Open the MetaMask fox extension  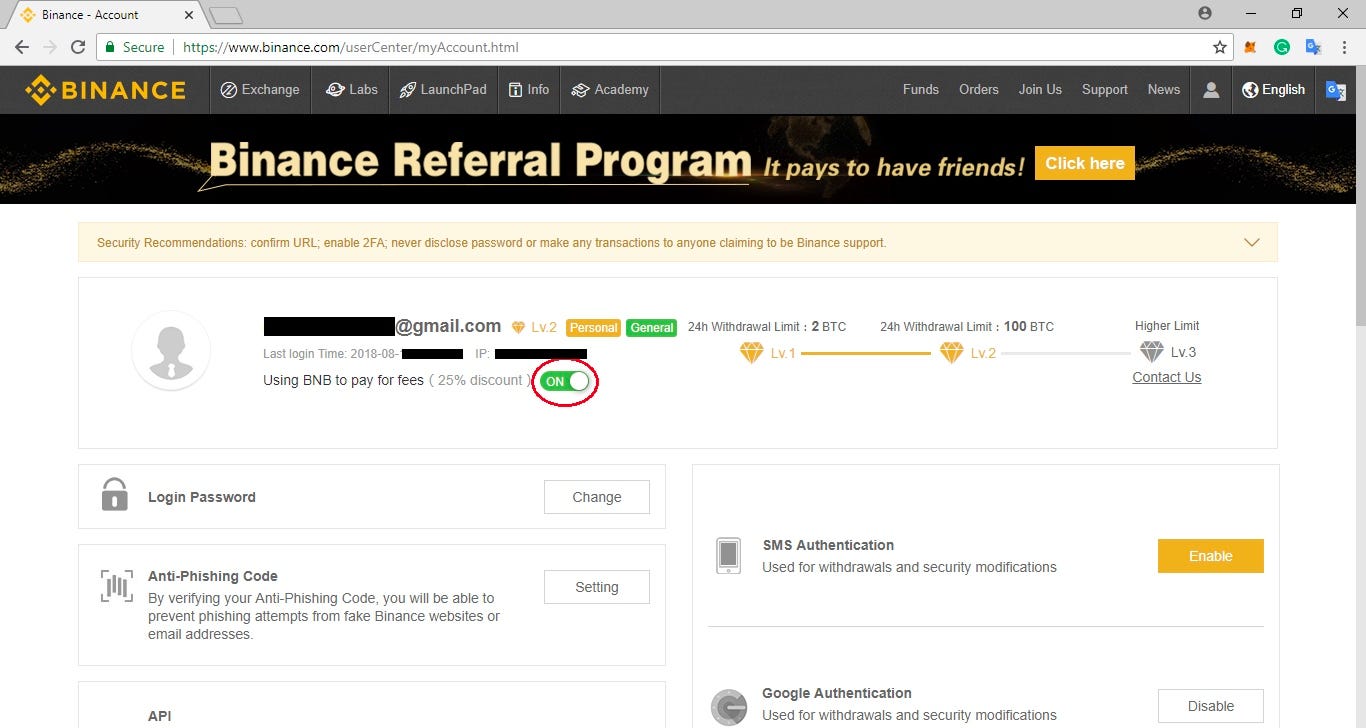click(1250, 47)
